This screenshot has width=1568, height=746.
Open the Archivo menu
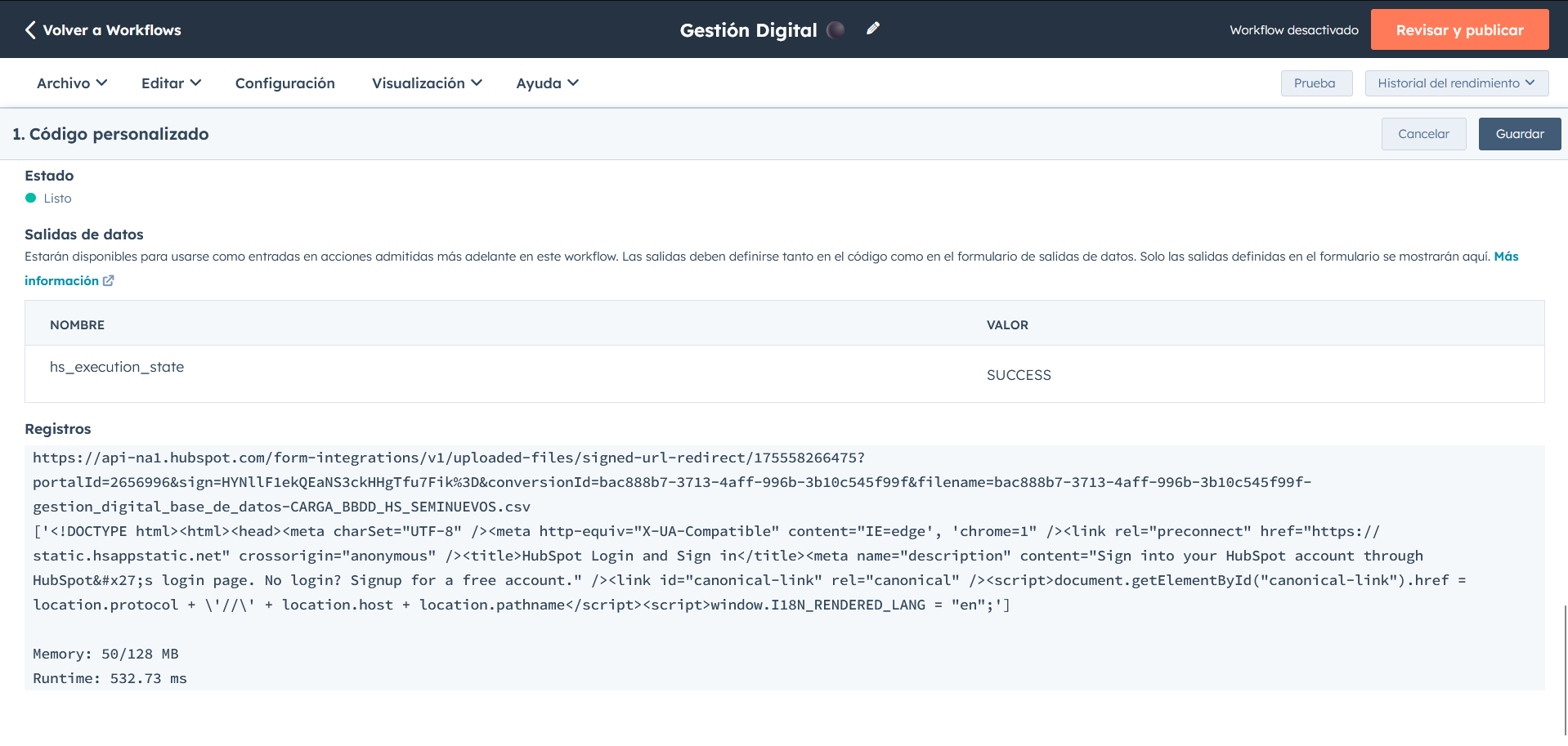coord(71,83)
